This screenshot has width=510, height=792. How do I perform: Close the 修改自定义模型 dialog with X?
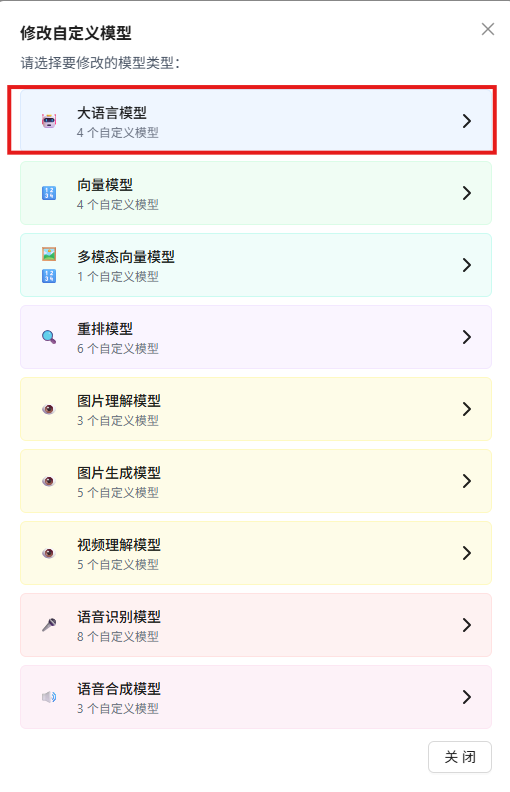pos(488,29)
